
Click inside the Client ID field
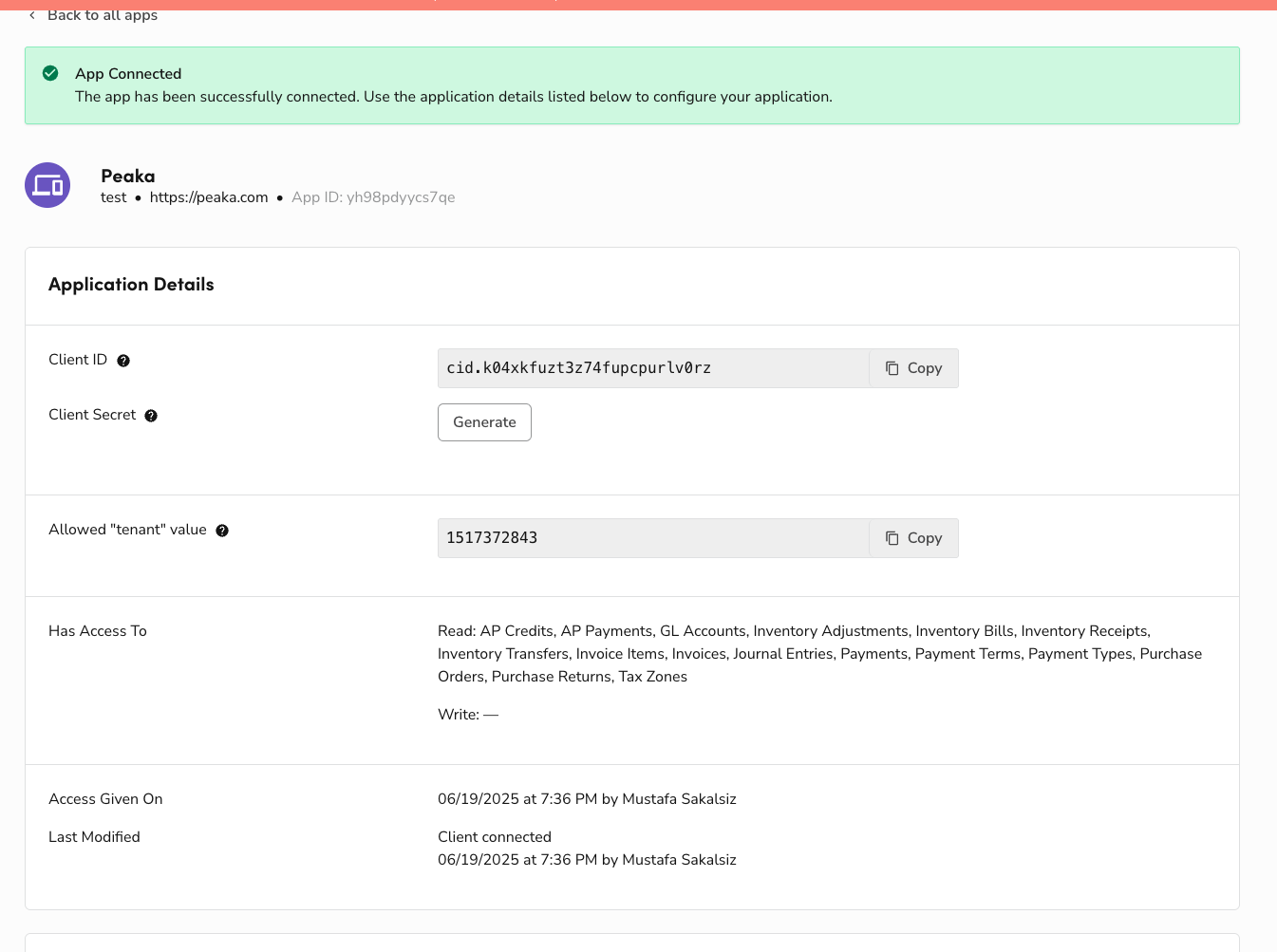click(x=652, y=368)
